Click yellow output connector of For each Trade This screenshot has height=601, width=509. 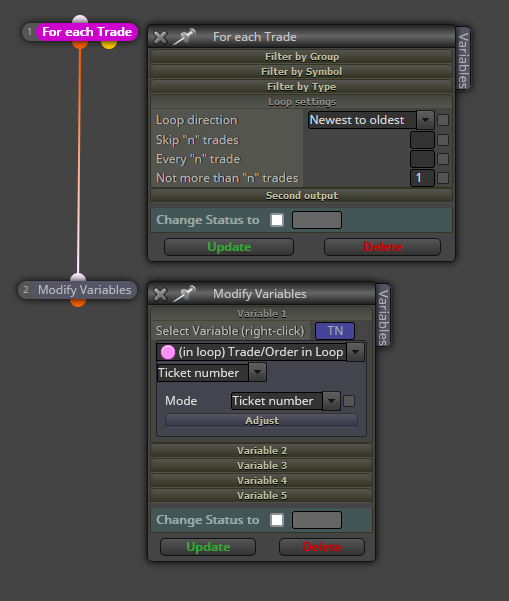(109, 44)
